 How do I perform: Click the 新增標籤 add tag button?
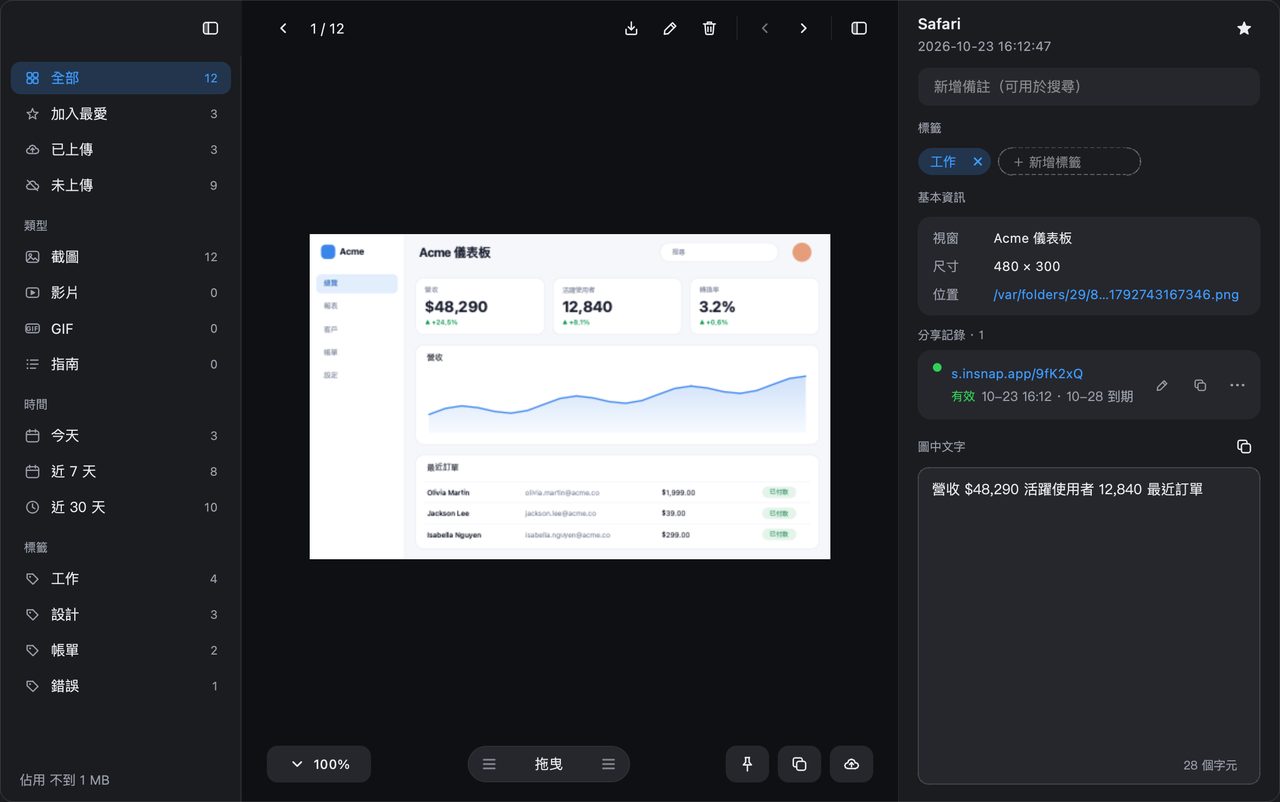[1069, 161]
